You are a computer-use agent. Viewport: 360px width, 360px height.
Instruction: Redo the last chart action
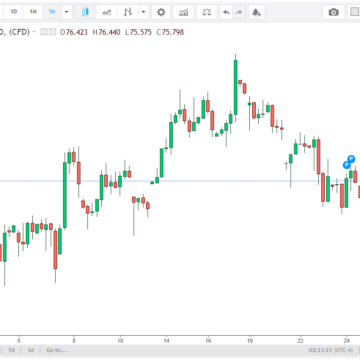pyautogui.click(x=239, y=12)
